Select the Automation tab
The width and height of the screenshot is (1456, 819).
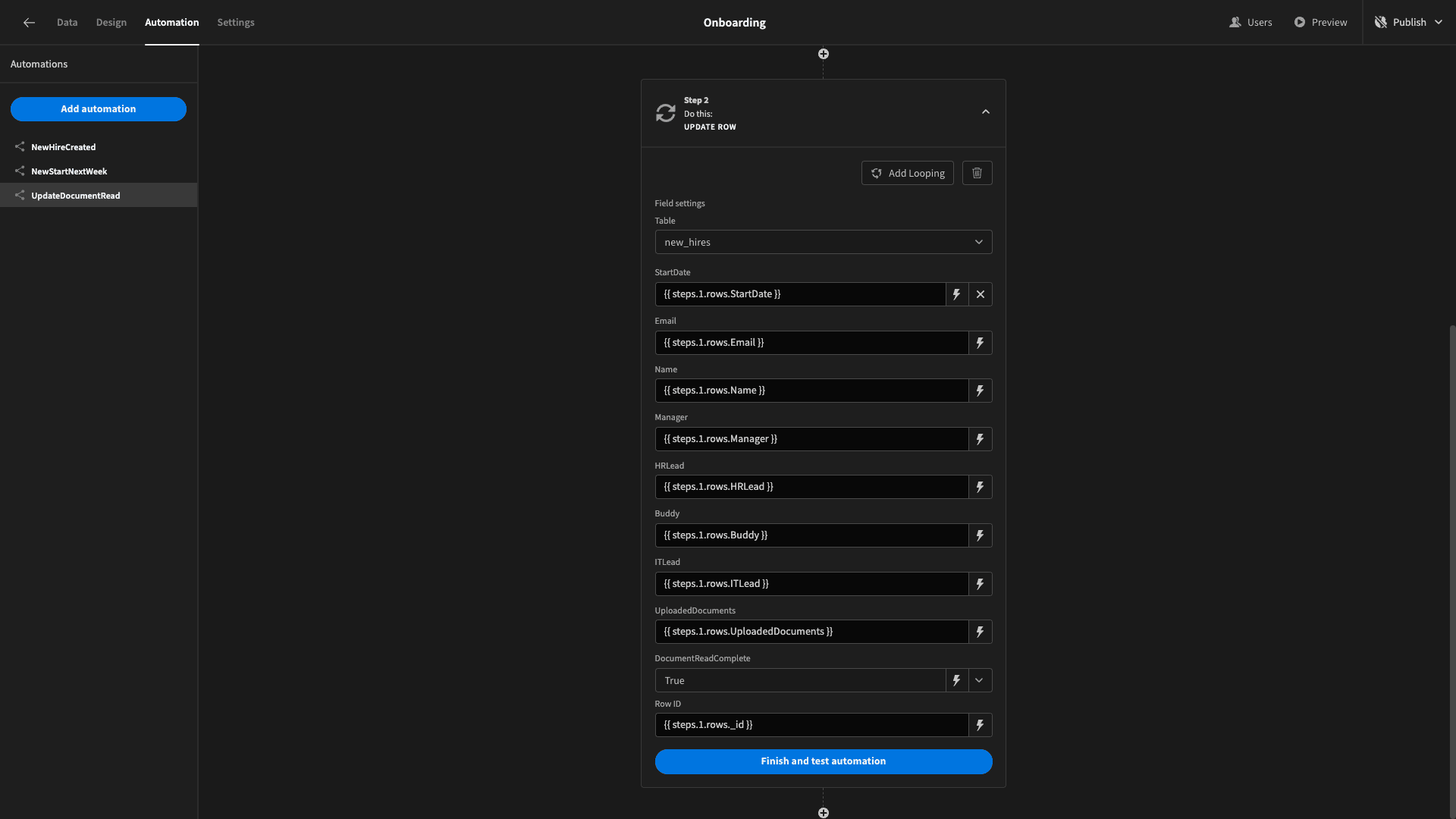(x=172, y=23)
